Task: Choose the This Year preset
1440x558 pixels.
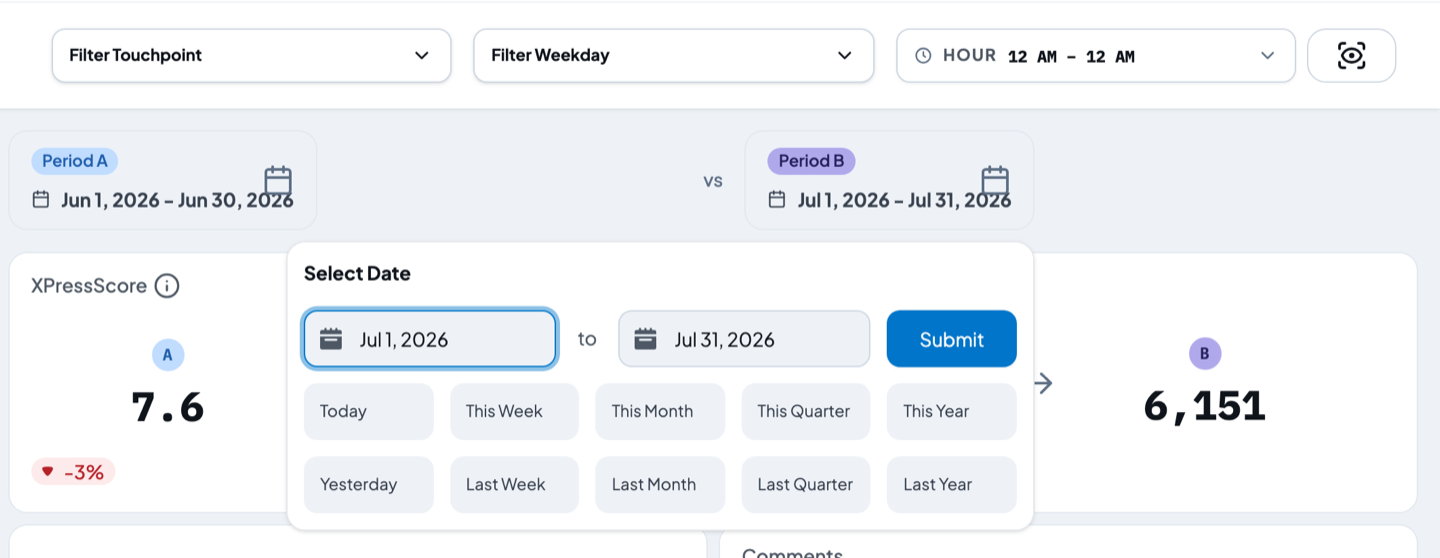Action: pyautogui.click(x=951, y=411)
